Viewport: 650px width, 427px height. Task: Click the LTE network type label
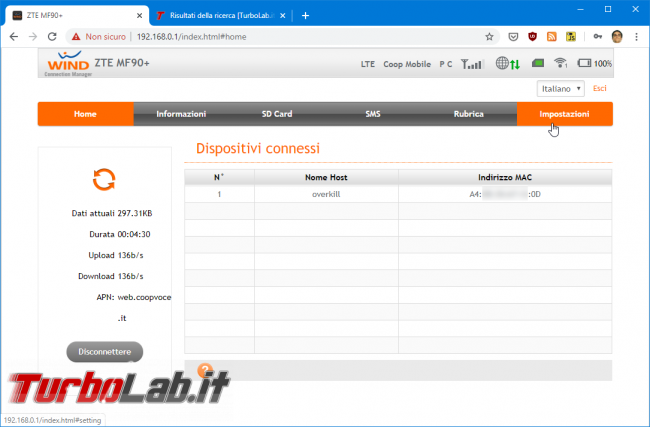[x=368, y=64]
